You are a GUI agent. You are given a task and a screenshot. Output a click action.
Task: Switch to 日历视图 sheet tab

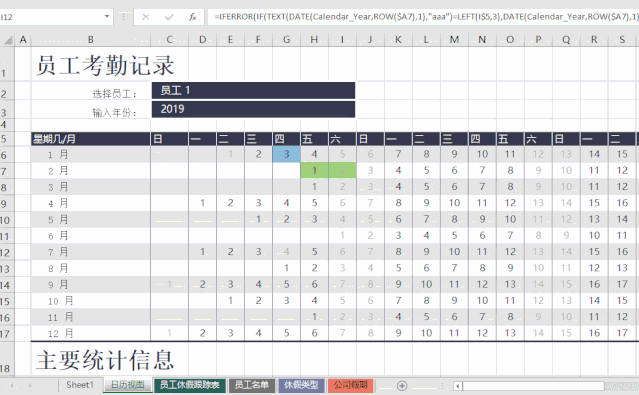[x=128, y=385]
